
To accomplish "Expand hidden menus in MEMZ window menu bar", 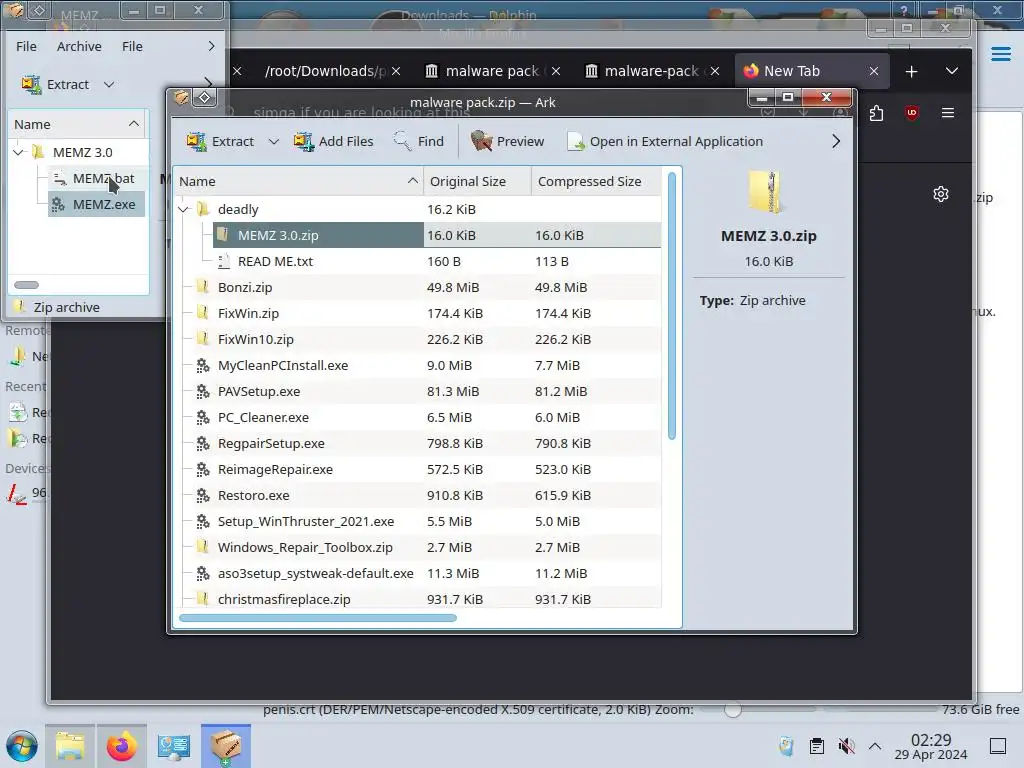I will point(211,46).
